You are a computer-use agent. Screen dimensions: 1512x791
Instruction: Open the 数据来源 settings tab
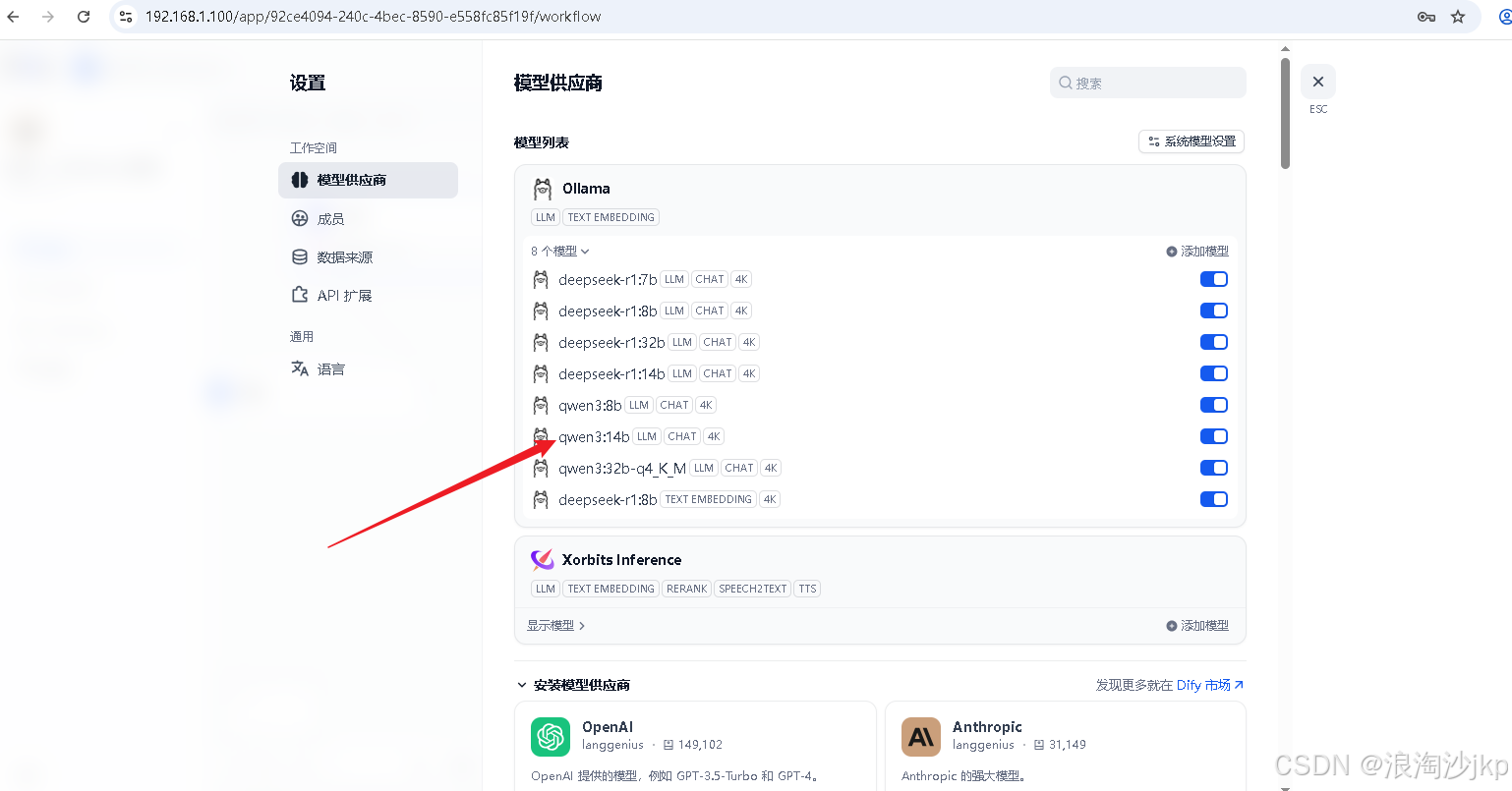point(369,257)
